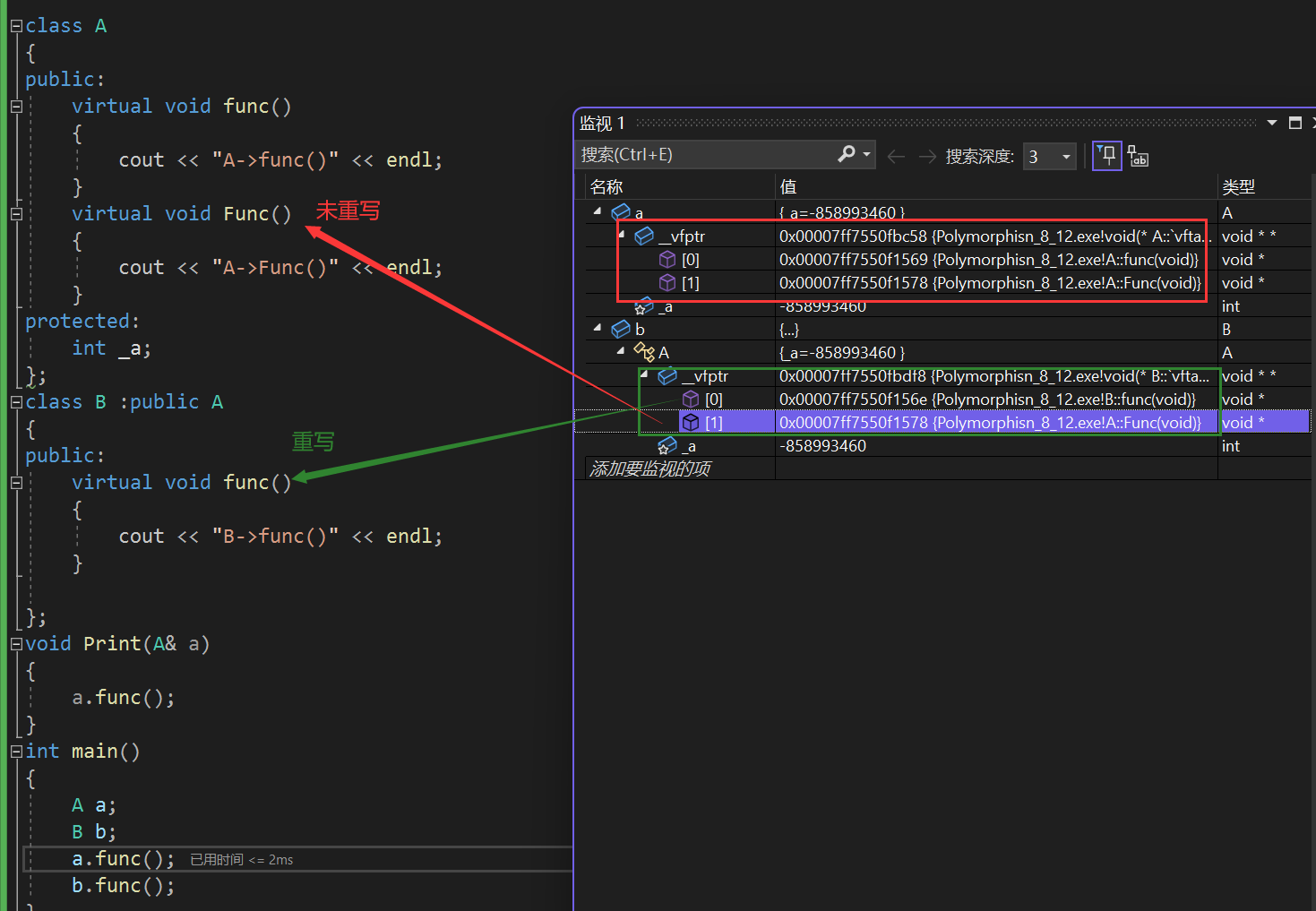Maximize the Watch 1 panel

[1295, 123]
